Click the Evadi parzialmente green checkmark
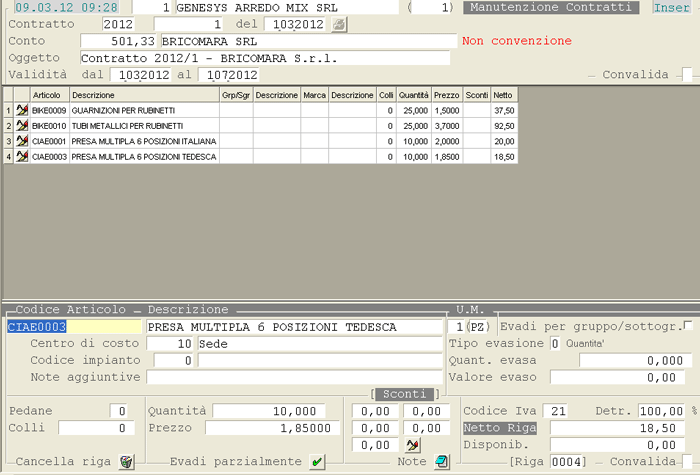 click(x=317, y=462)
